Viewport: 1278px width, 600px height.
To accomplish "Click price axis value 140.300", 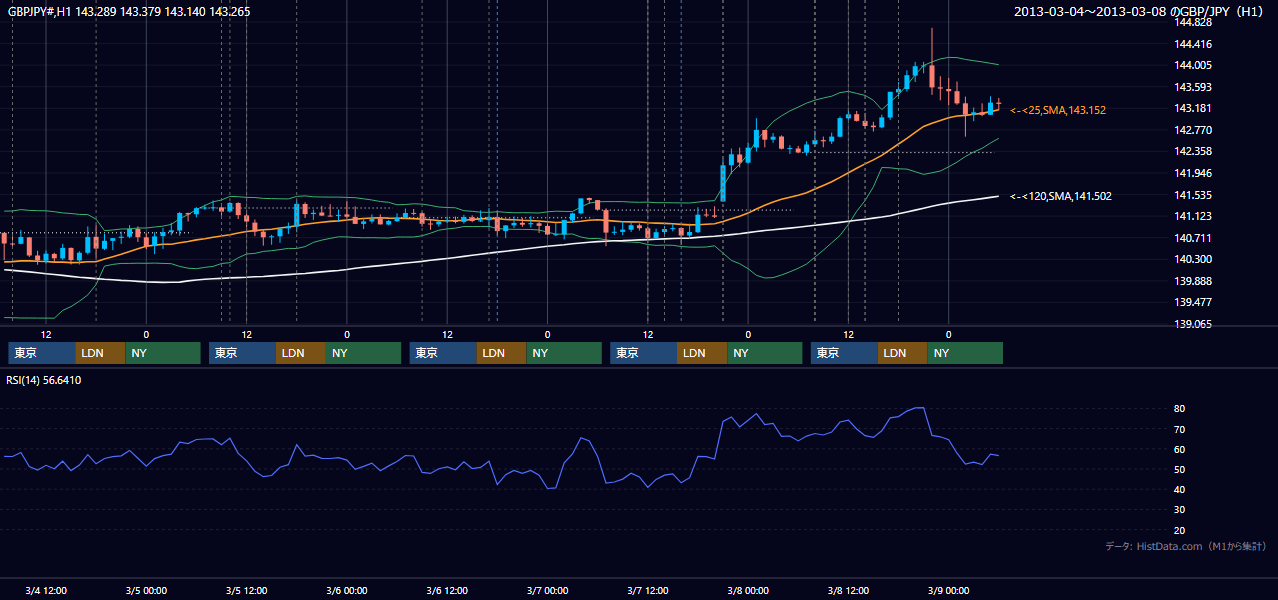I will [1194, 259].
